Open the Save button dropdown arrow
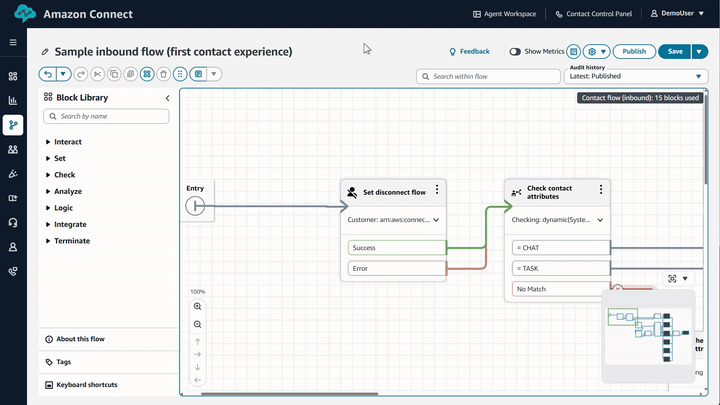720x405 pixels. point(699,51)
